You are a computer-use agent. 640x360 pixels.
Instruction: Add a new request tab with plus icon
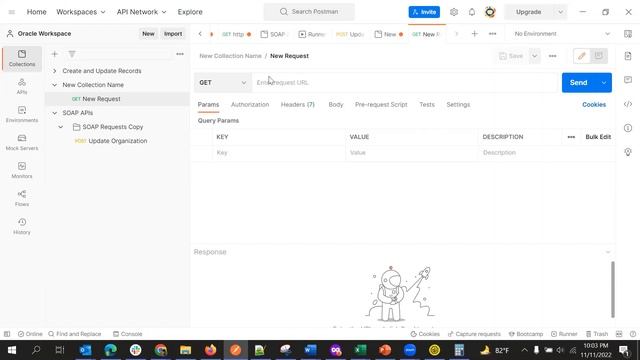pyautogui.click(x=474, y=34)
